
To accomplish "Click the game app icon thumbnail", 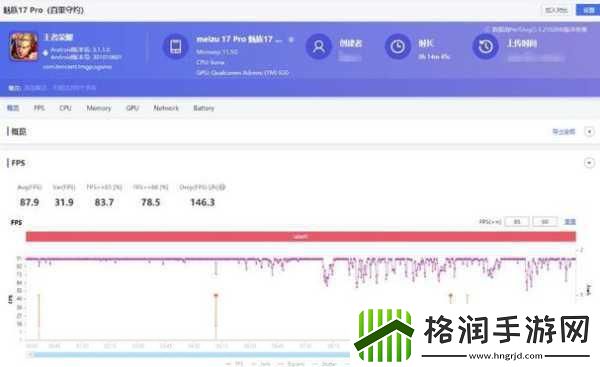I will click(x=24, y=46).
